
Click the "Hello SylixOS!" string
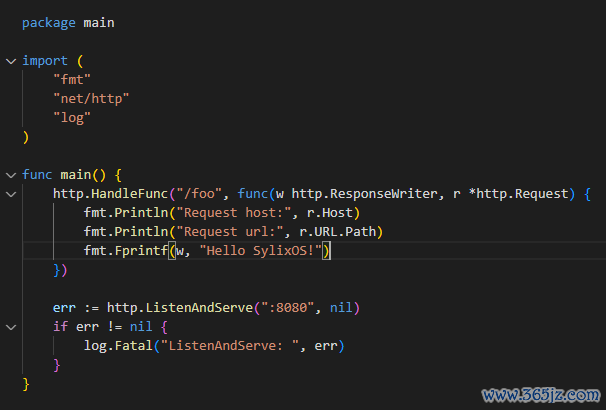tap(261, 251)
